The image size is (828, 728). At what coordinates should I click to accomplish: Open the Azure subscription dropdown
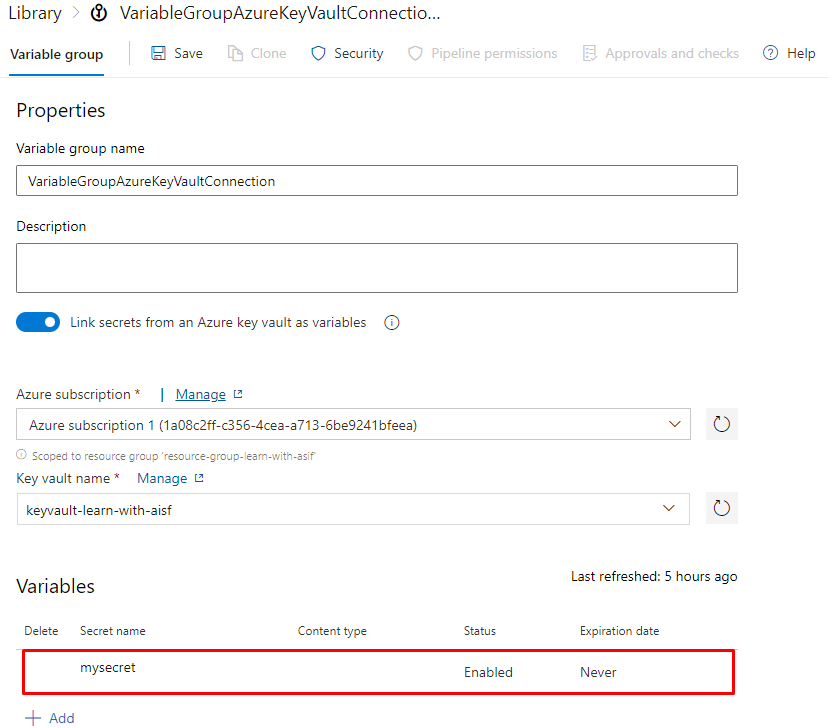[674, 424]
